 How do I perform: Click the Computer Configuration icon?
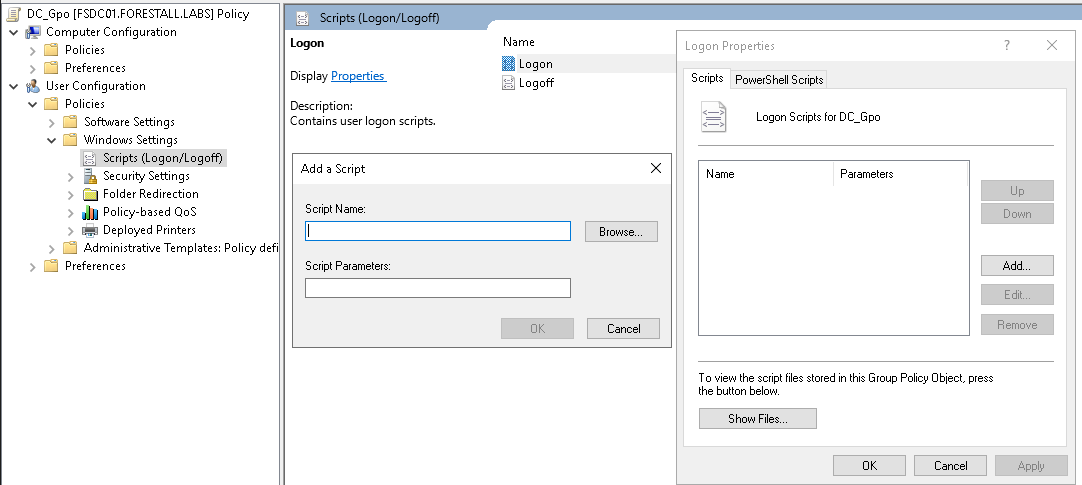click(x=33, y=32)
